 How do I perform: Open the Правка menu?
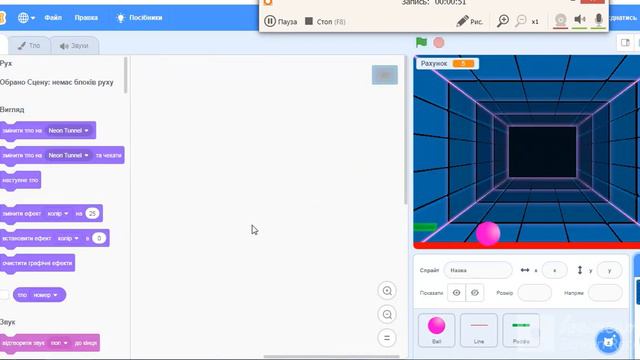(x=86, y=18)
